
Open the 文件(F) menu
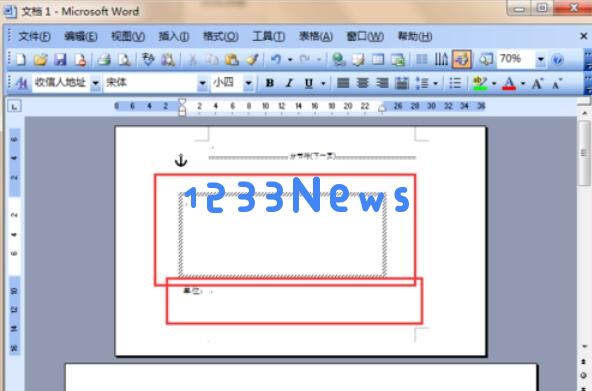34,36
